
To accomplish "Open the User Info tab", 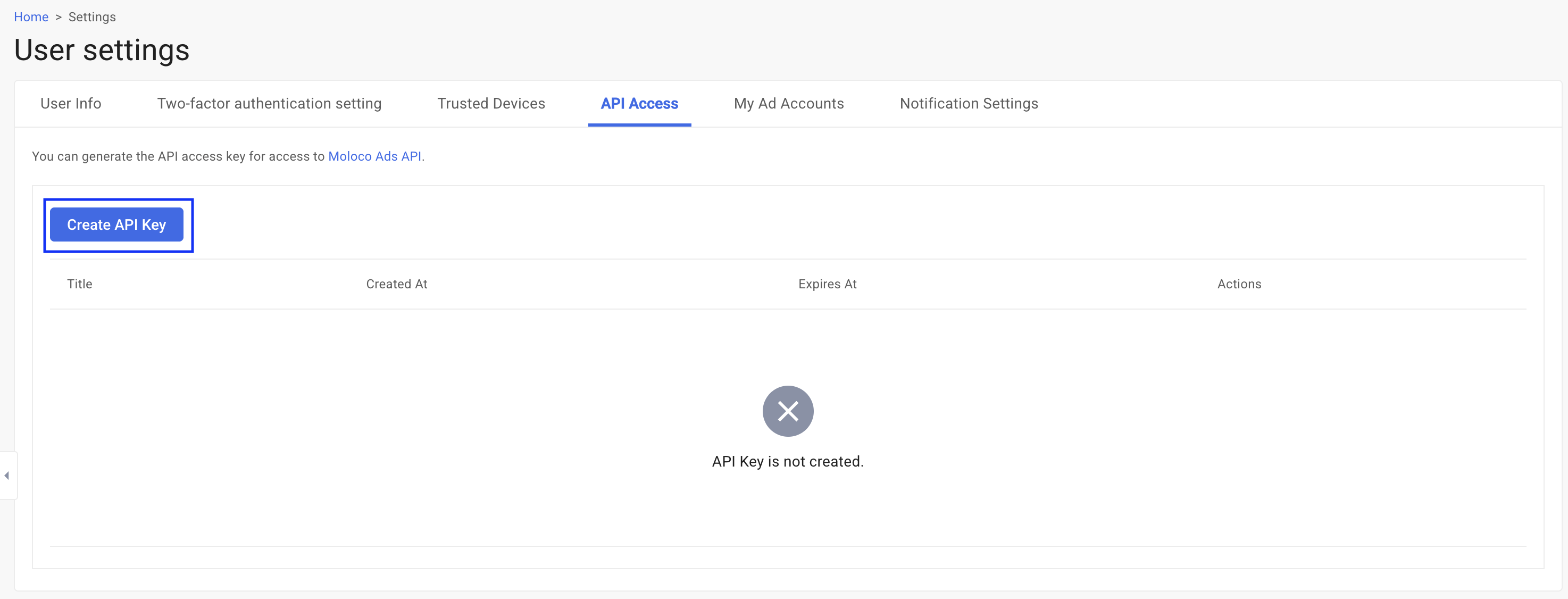I will pyautogui.click(x=71, y=104).
